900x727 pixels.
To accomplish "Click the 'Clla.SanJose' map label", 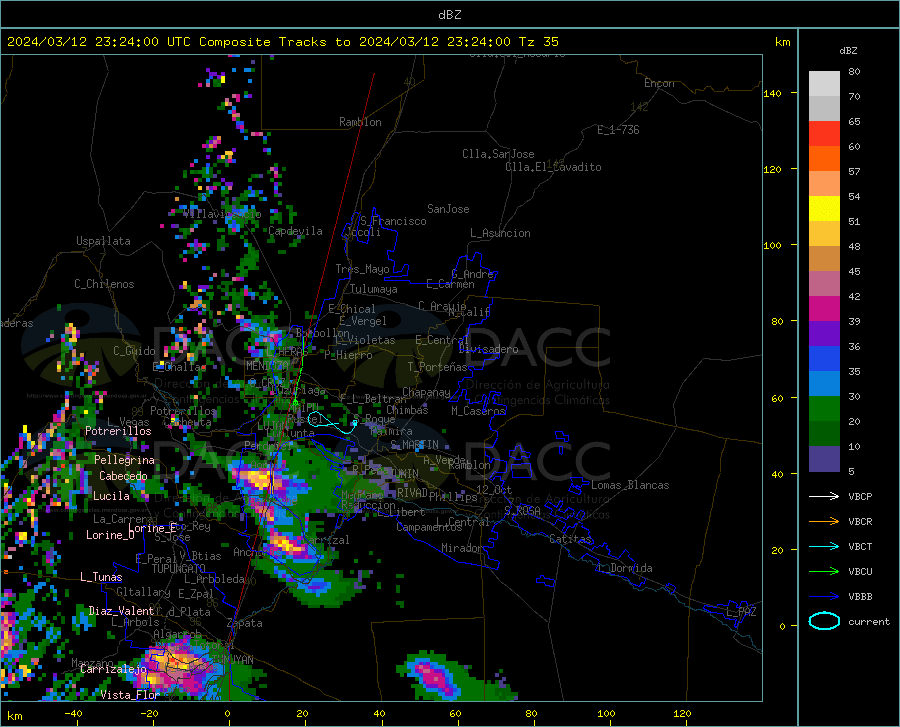I will click(498, 154).
